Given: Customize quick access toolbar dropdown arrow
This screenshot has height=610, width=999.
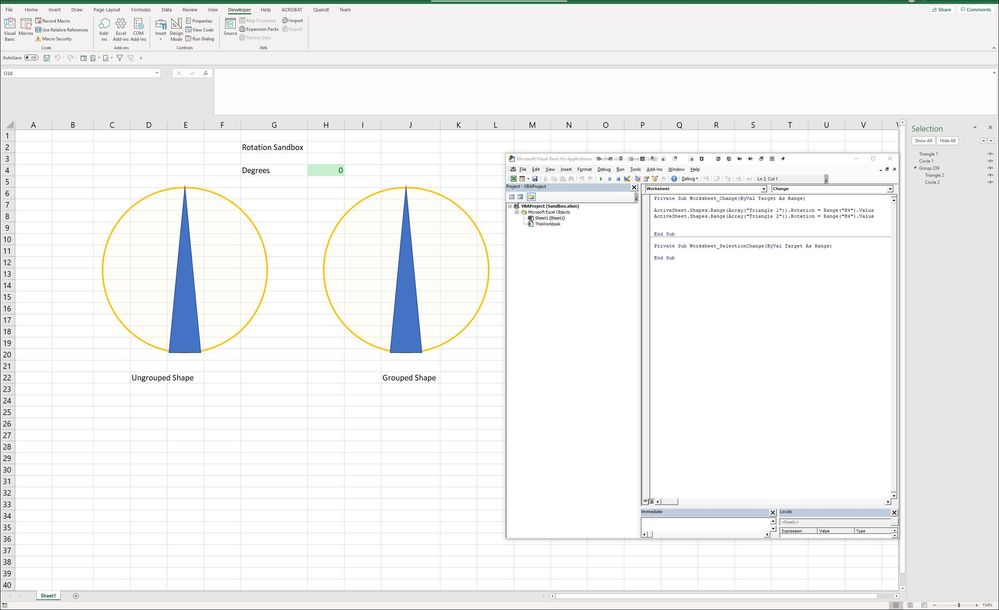Looking at the screenshot, I should coord(141,58).
